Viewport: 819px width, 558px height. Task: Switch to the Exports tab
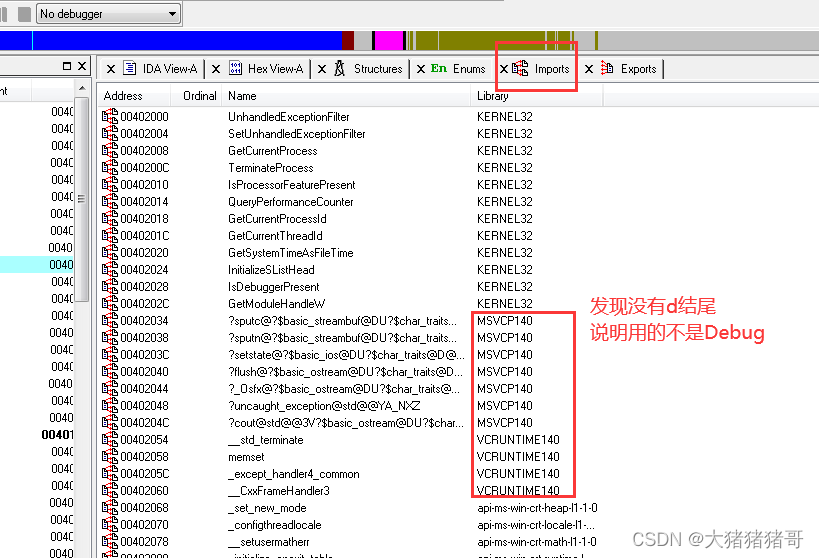click(638, 69)
